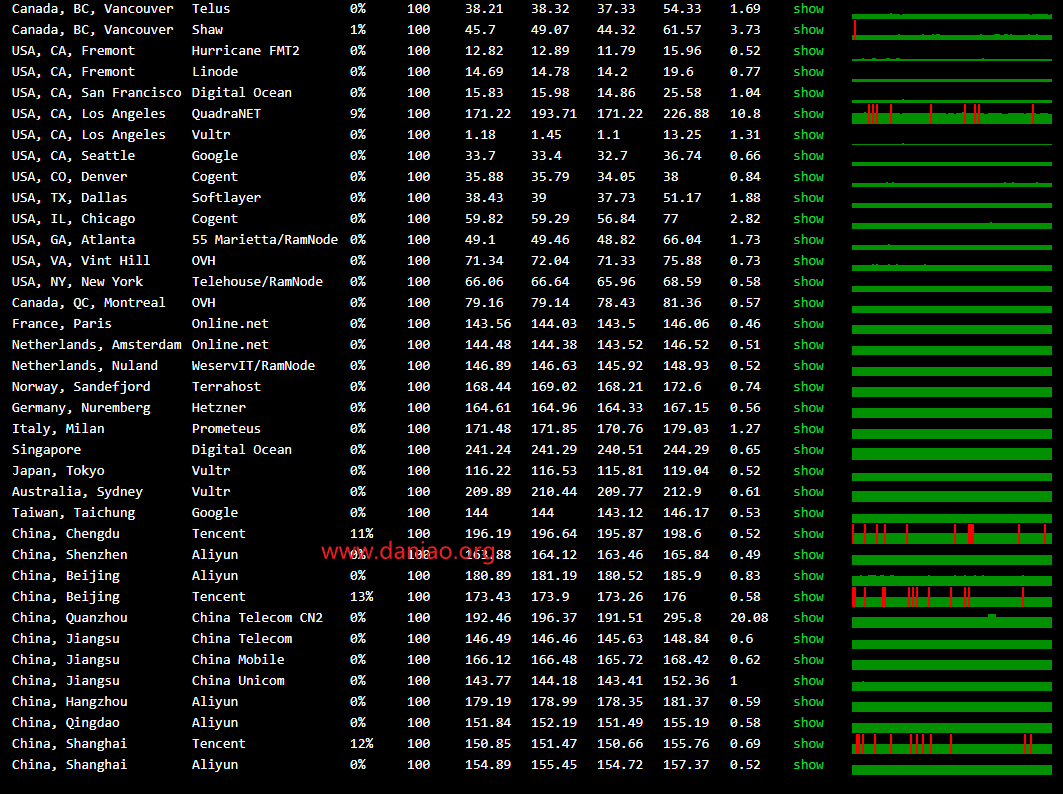
Task: Select '20.08' deviation value for Quanzhou
Action: 749,618
